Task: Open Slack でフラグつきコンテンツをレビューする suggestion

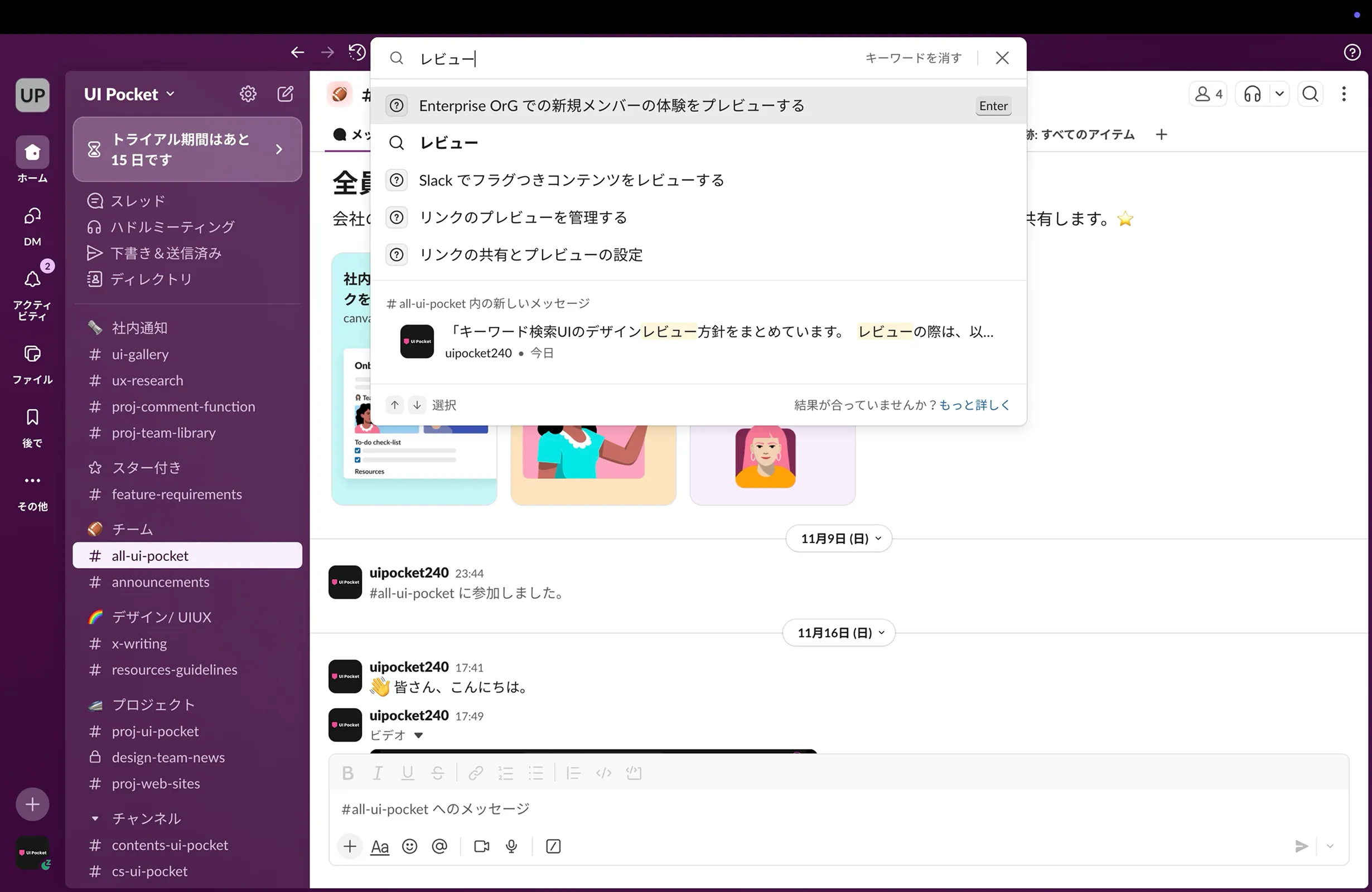Action: pos(698,181)
